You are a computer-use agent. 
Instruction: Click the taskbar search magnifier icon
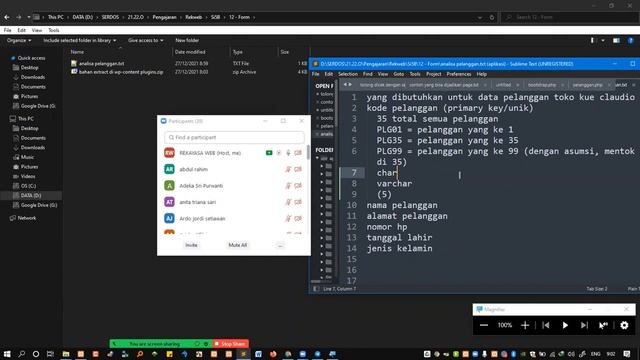tap(22, 354)
